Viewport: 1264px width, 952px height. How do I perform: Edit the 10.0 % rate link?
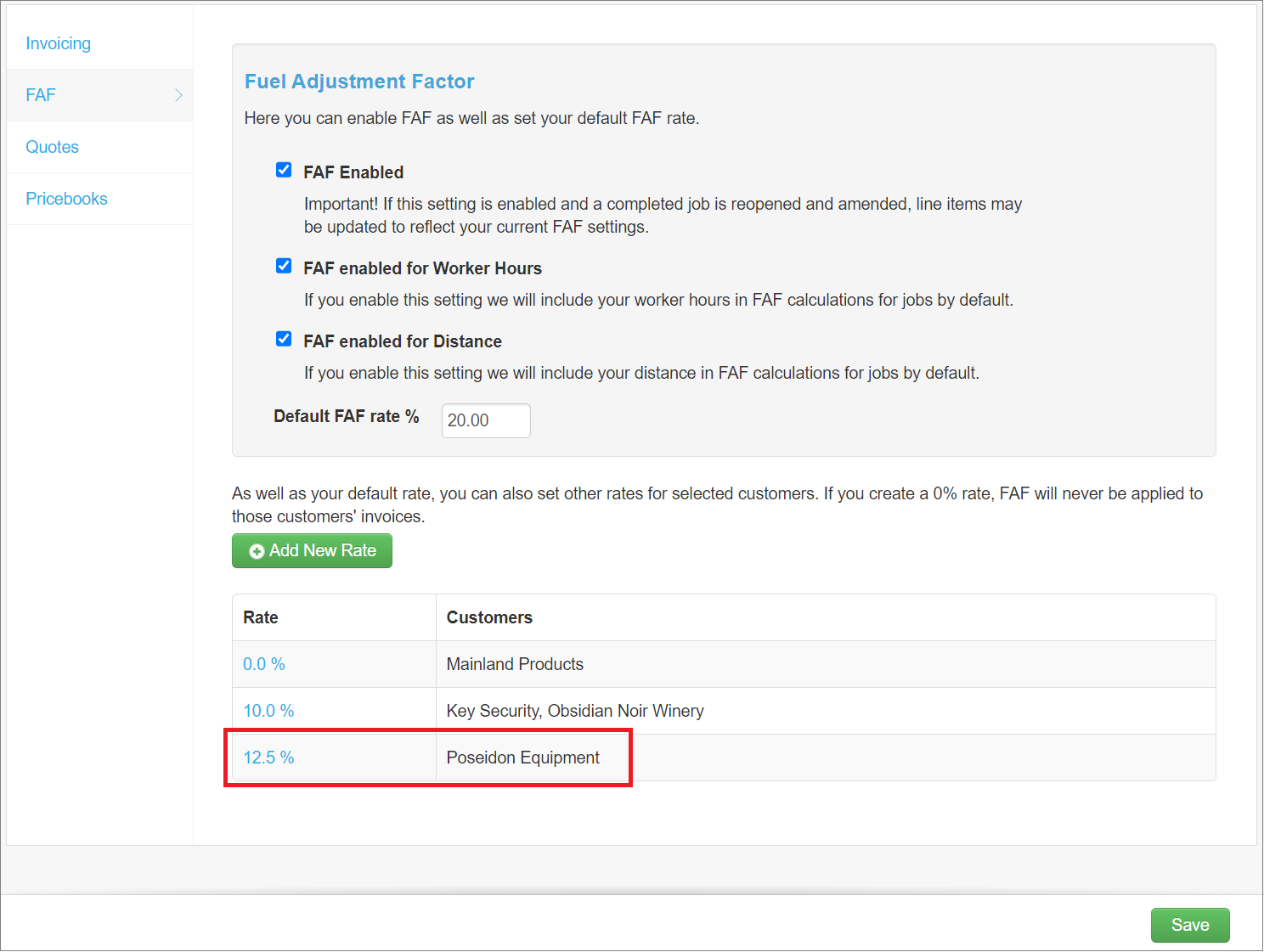click(268, 710)
